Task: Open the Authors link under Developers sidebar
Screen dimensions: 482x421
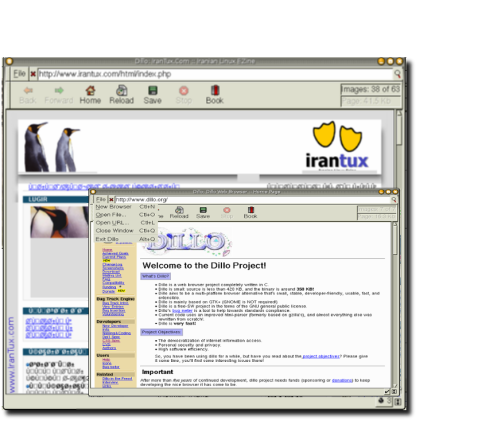Action: pos(109,348)
